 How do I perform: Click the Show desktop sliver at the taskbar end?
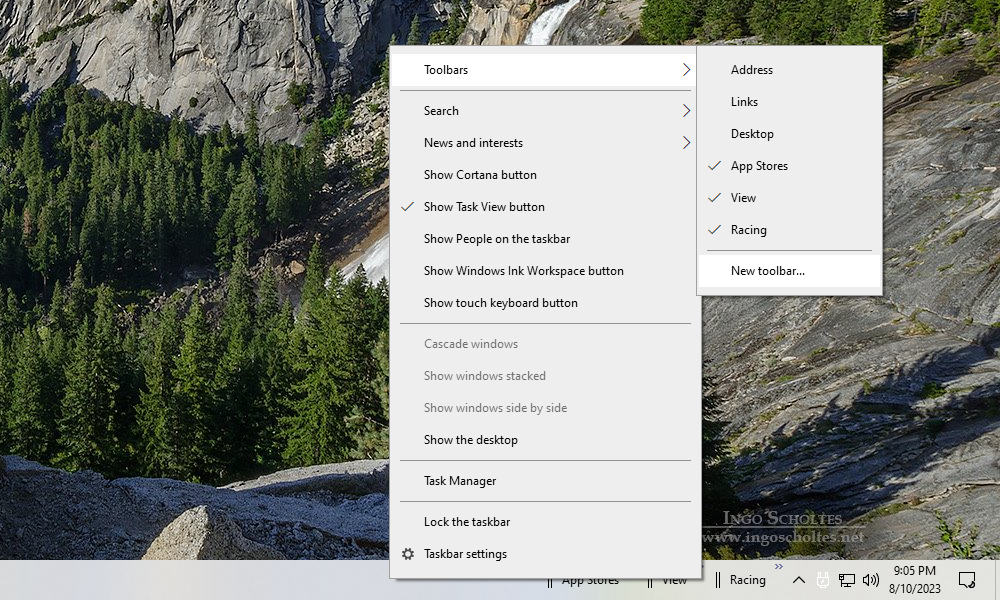[x=997, y=580]
